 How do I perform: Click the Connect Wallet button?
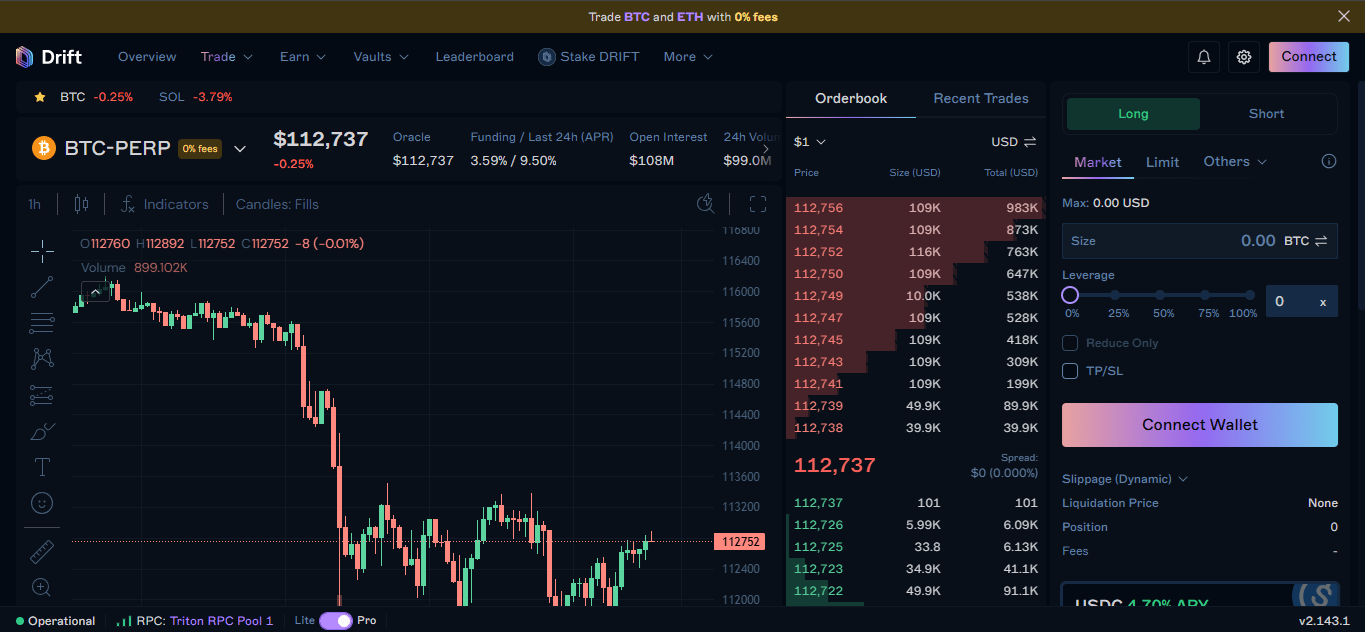1199,425
